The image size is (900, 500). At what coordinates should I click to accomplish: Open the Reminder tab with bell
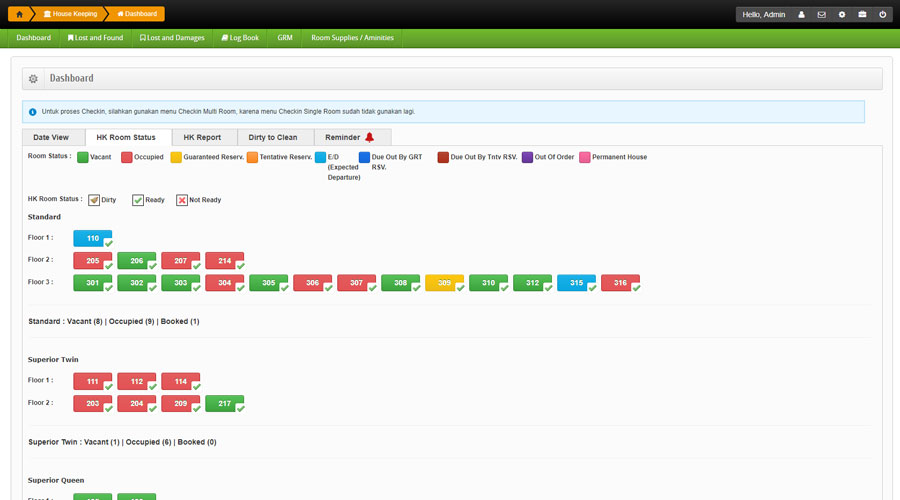(x=351, y=137)
